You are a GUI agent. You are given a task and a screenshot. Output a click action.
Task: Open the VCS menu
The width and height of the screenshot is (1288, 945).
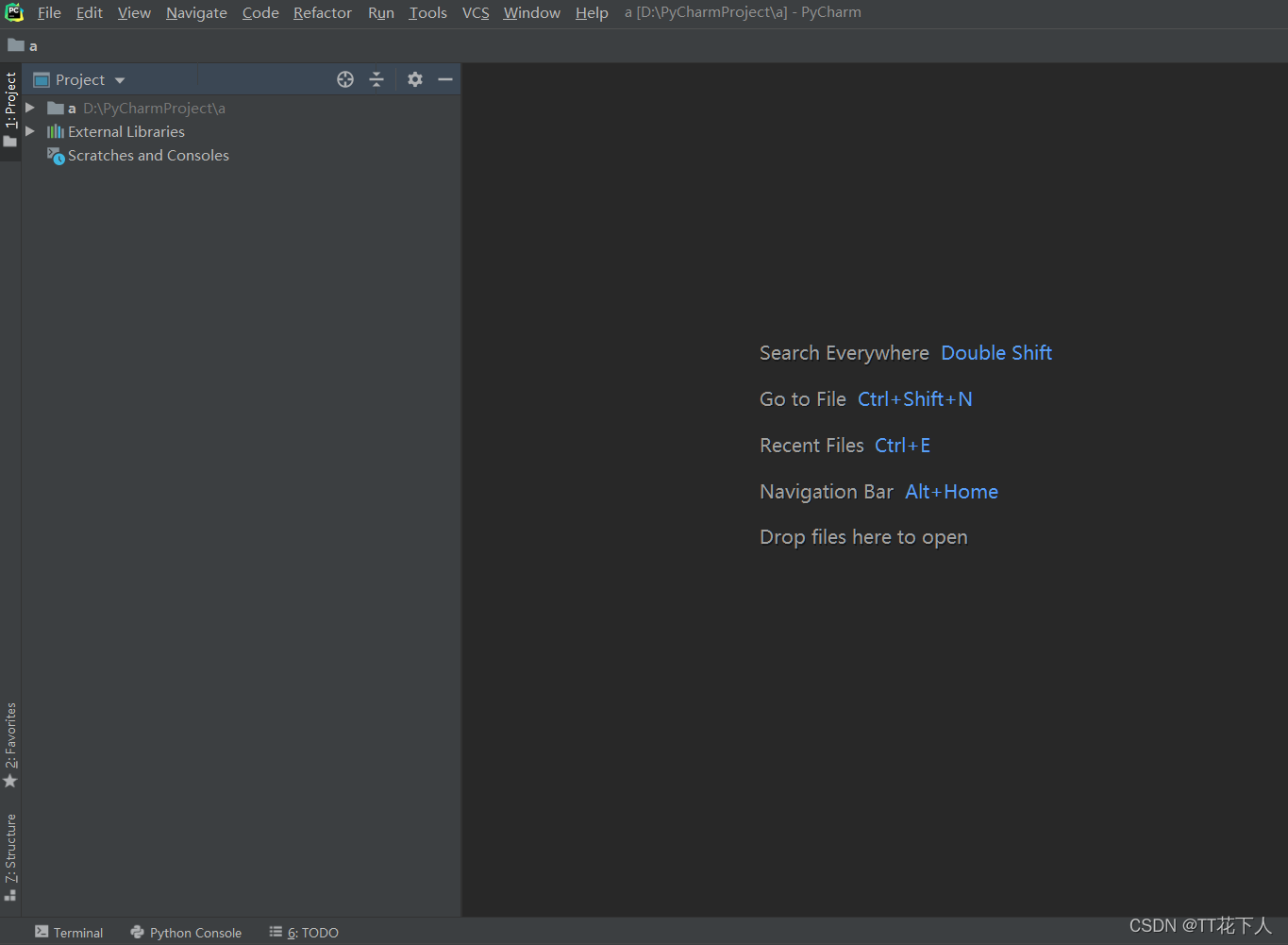pyautogui.click(x=476, y=12)
